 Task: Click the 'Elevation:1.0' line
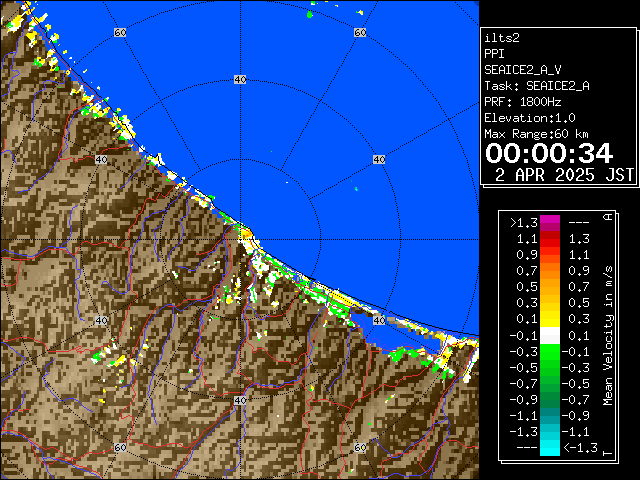pos(530,118)
